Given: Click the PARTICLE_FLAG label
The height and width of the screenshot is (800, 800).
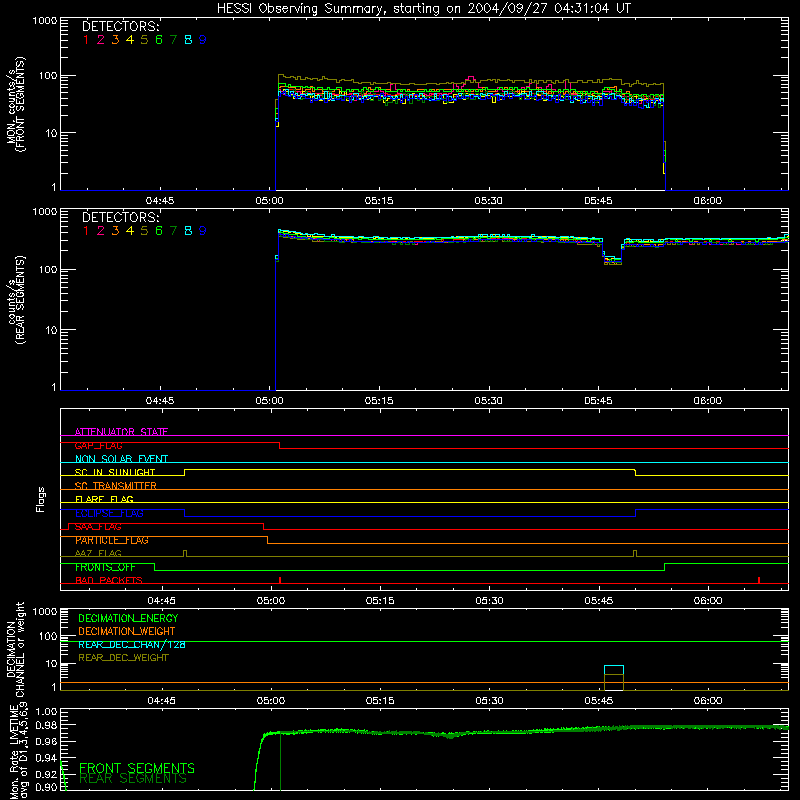Looking at the screenshot, I should (112, 540).
